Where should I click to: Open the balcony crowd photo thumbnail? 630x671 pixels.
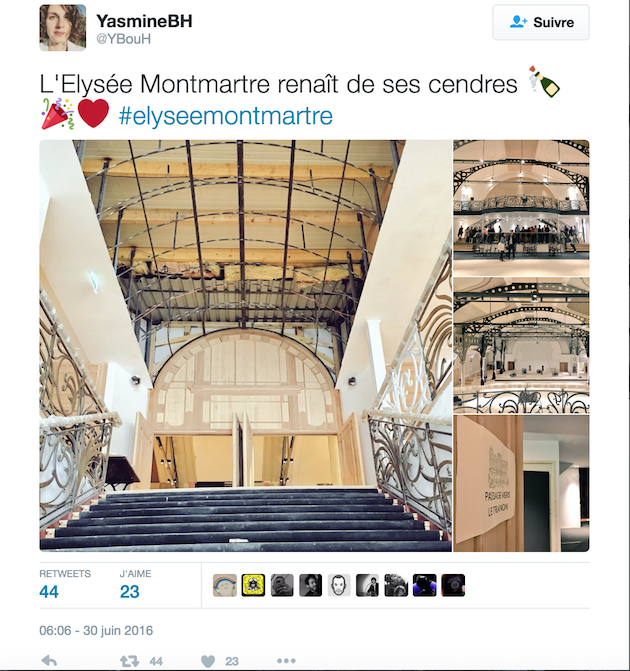521,208
